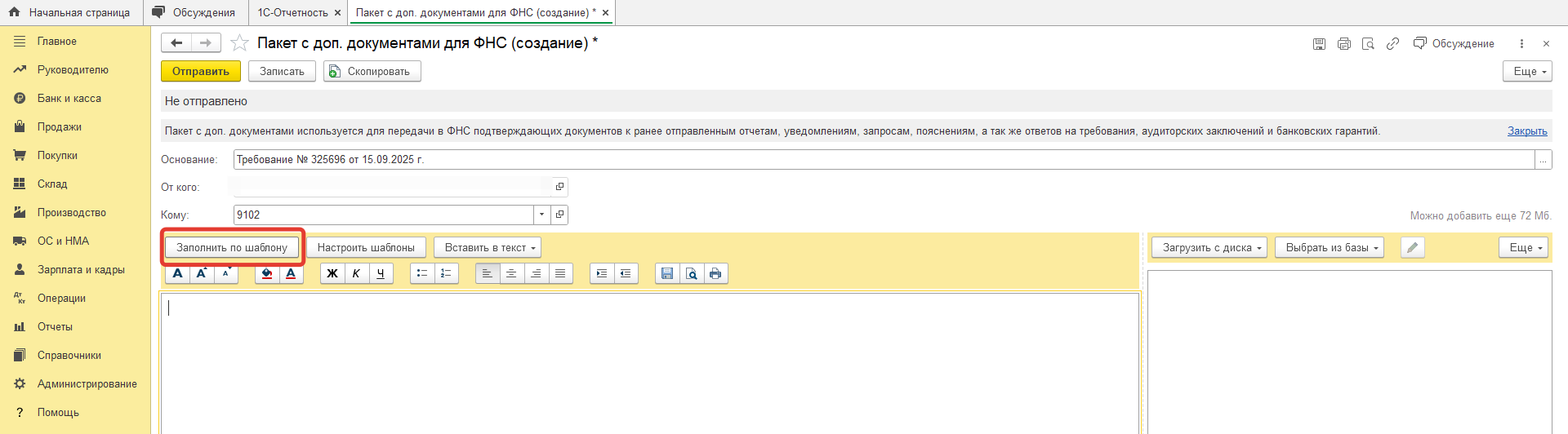Click the print icon in editor toolbar
This screenshot has height=434, width=1568.
coord(715,274)
